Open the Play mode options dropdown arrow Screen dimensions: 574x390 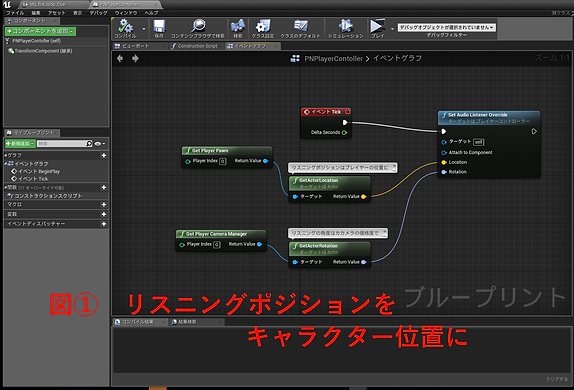[392, 29]
